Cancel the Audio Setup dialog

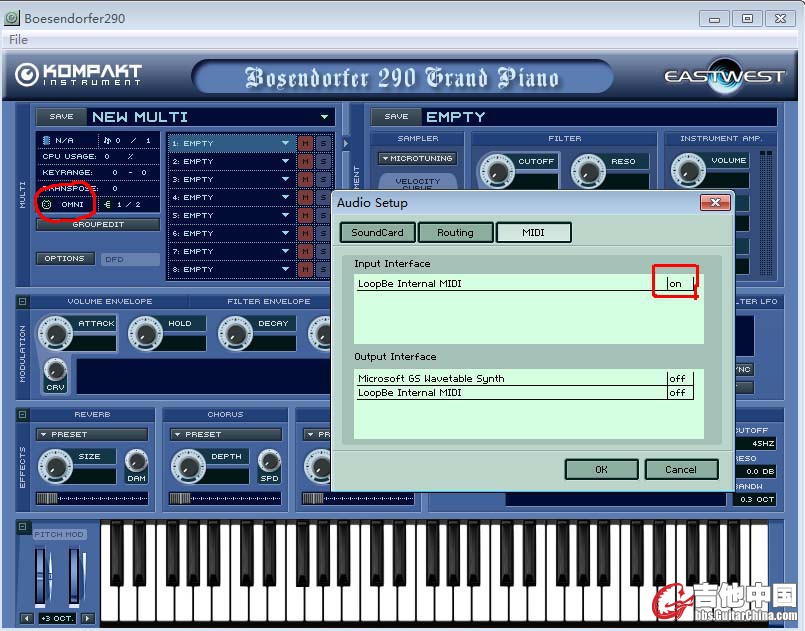click(x=681, y=469)
